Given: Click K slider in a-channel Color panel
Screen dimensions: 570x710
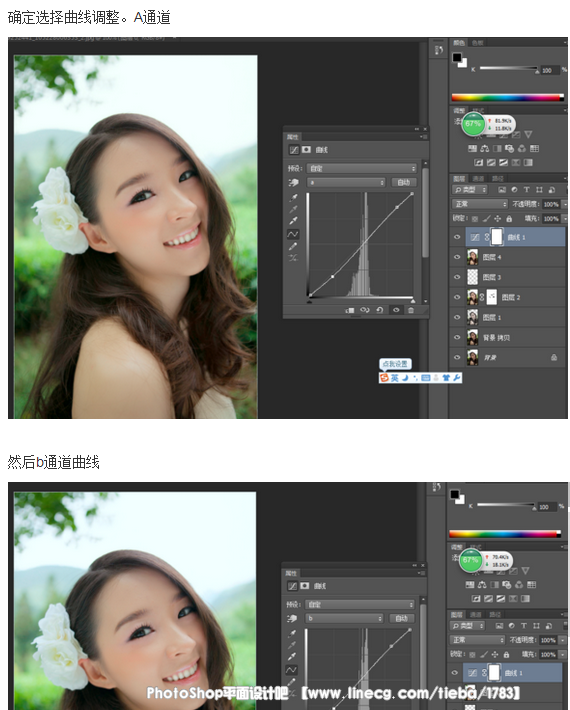Looking at the screenshot, I should click(x=509, y=68).
